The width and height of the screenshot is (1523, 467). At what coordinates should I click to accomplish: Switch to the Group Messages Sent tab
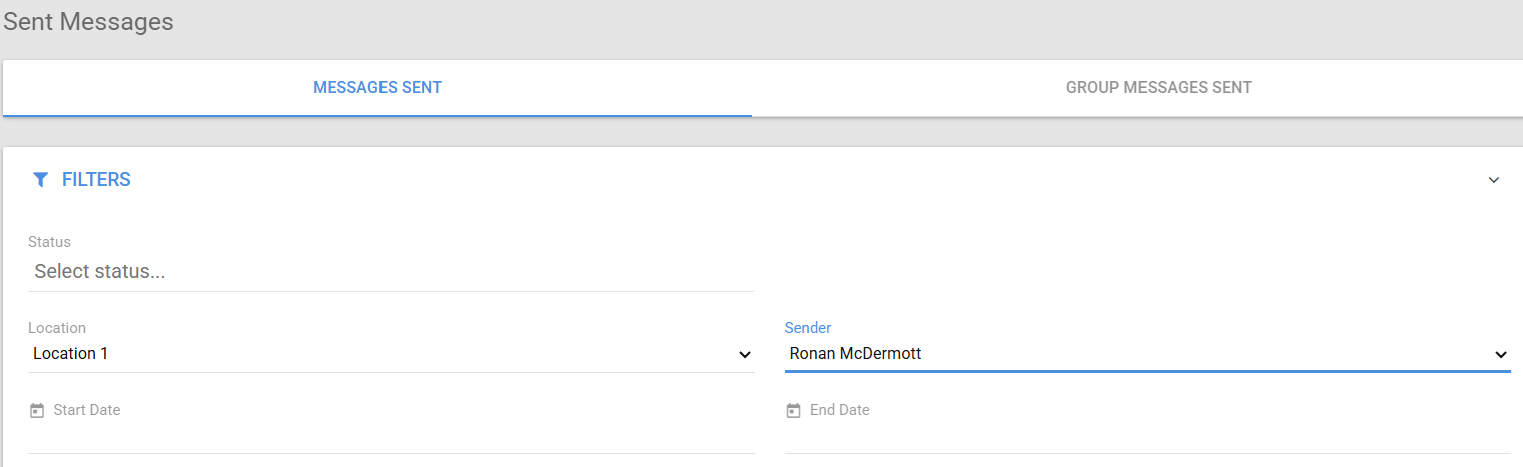pos(1158,88)
